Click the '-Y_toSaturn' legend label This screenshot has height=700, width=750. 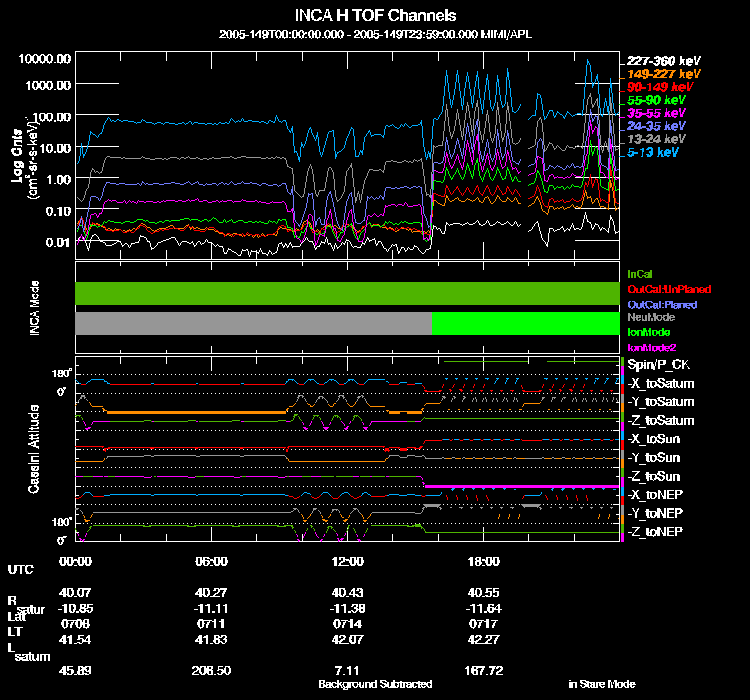pos(661,401)
